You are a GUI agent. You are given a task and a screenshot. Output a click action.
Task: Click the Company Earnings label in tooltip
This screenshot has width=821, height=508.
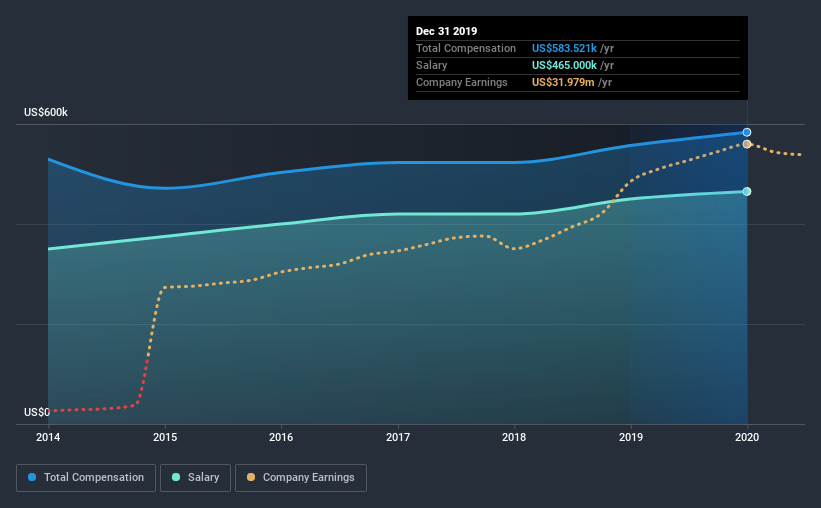point(462,82)
